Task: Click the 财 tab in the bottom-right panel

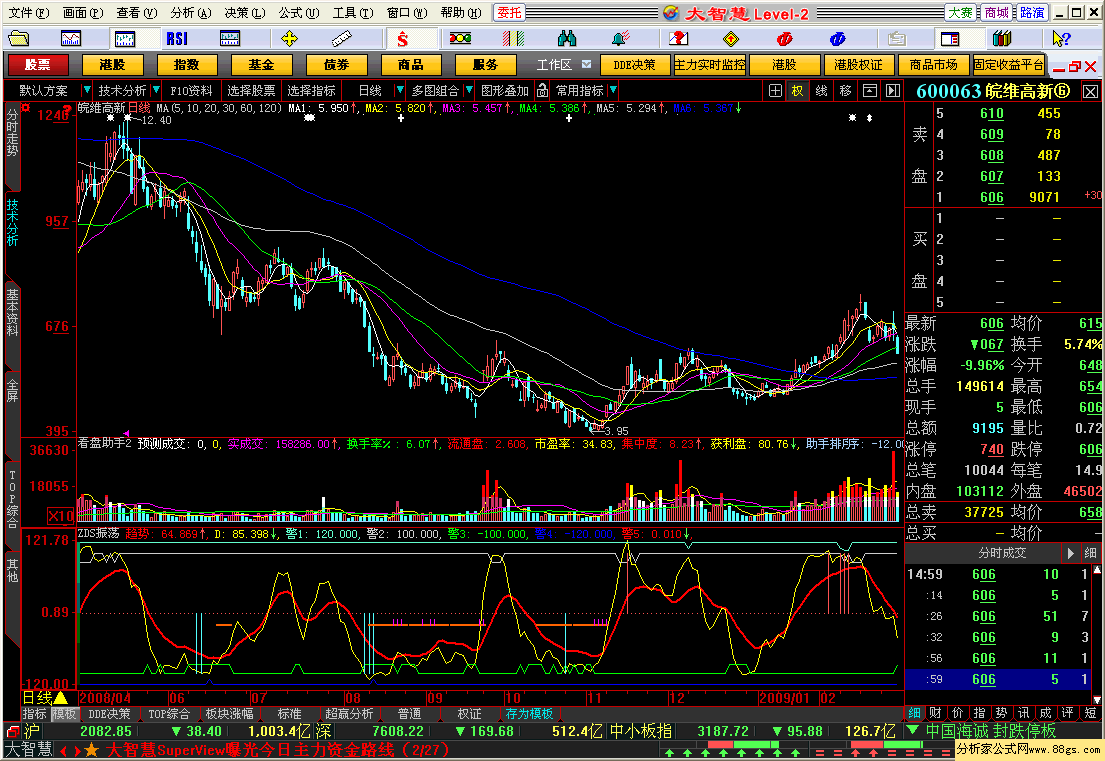Action: (x=935, y=713)
